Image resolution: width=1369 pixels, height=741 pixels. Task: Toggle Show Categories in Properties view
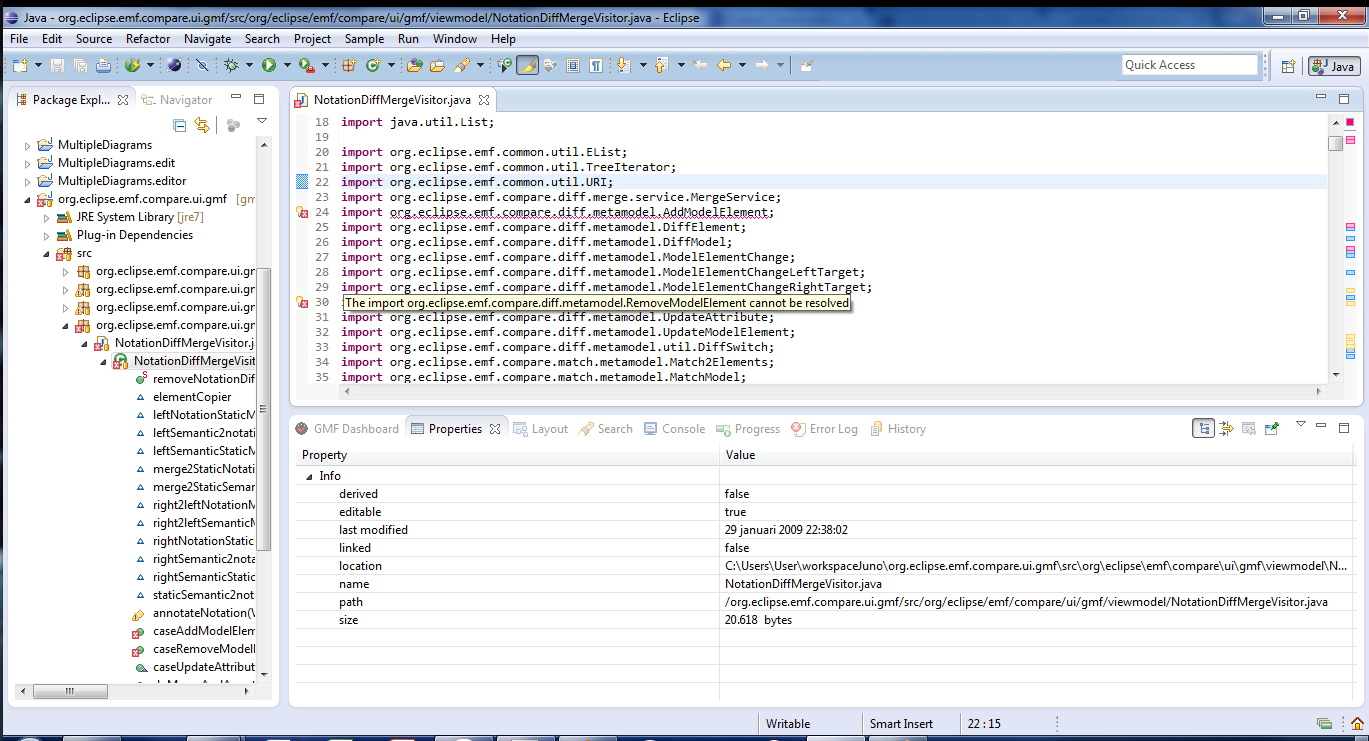(1203, 428)
